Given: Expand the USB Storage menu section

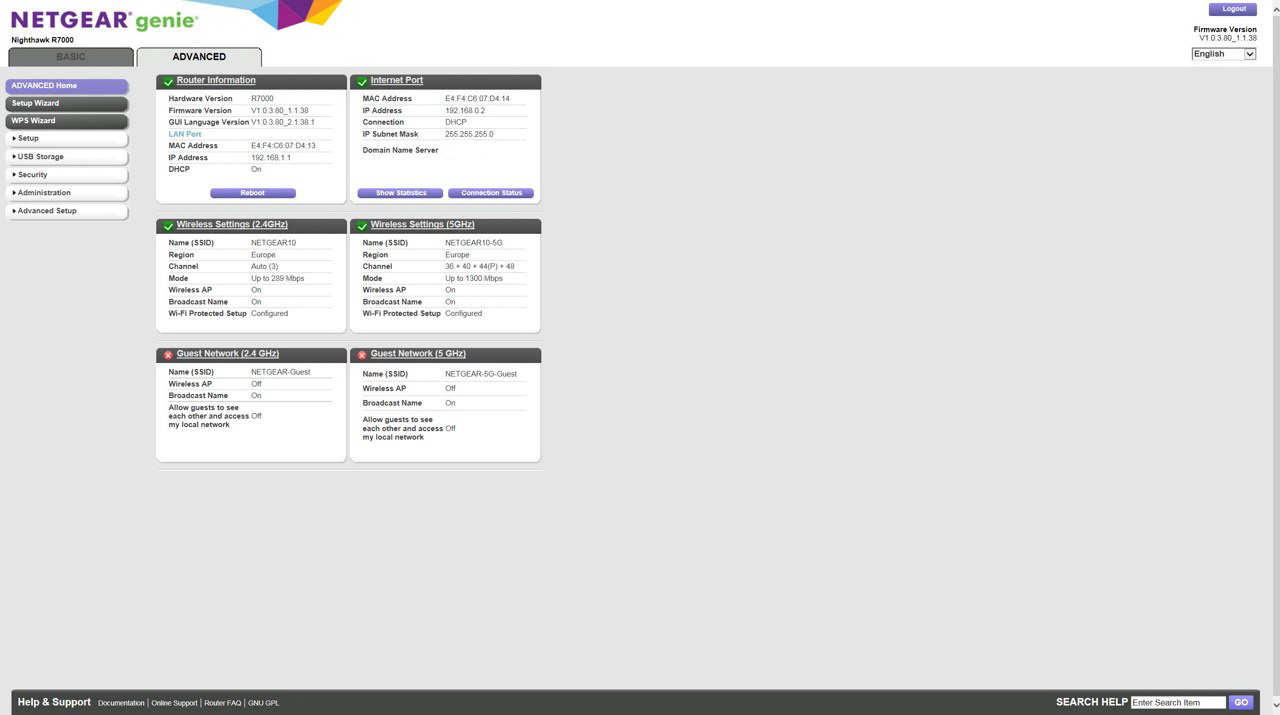Looking at the screenshot, I should click(67, 157).
